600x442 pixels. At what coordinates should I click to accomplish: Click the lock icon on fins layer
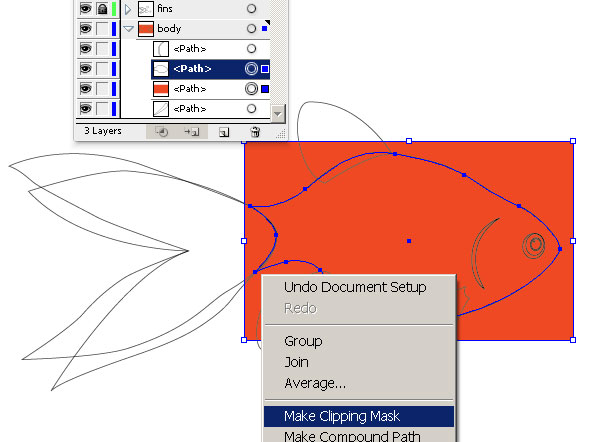[x=102, y=8]
